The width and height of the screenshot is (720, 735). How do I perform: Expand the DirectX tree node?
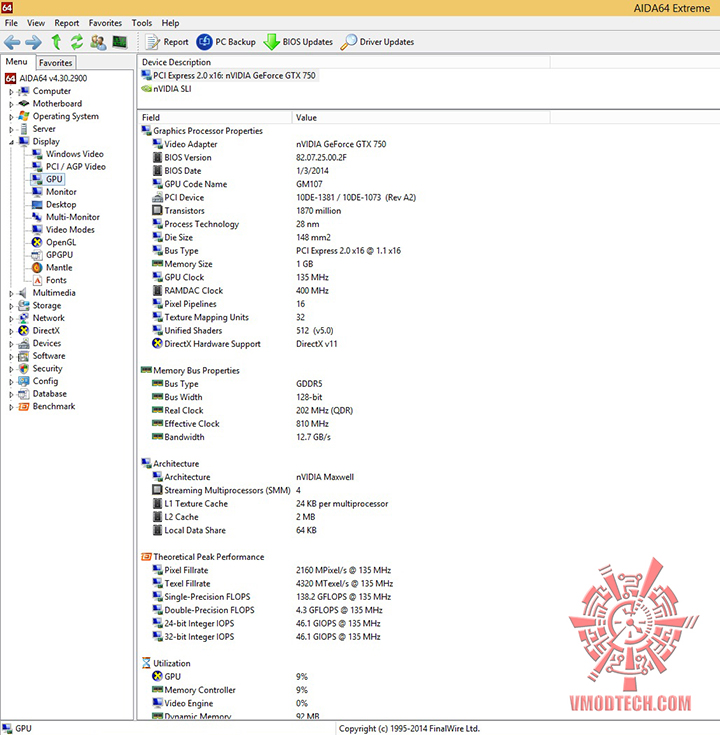11,332
